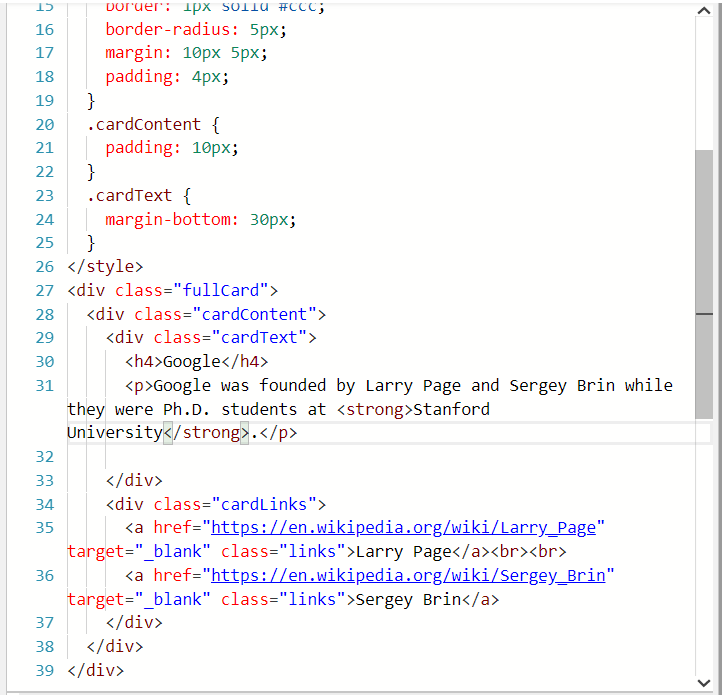The width and height of the screenshot is (722, 695).
Task: Click the Larry Page anchor text
Action: click(x=403, y=552)
